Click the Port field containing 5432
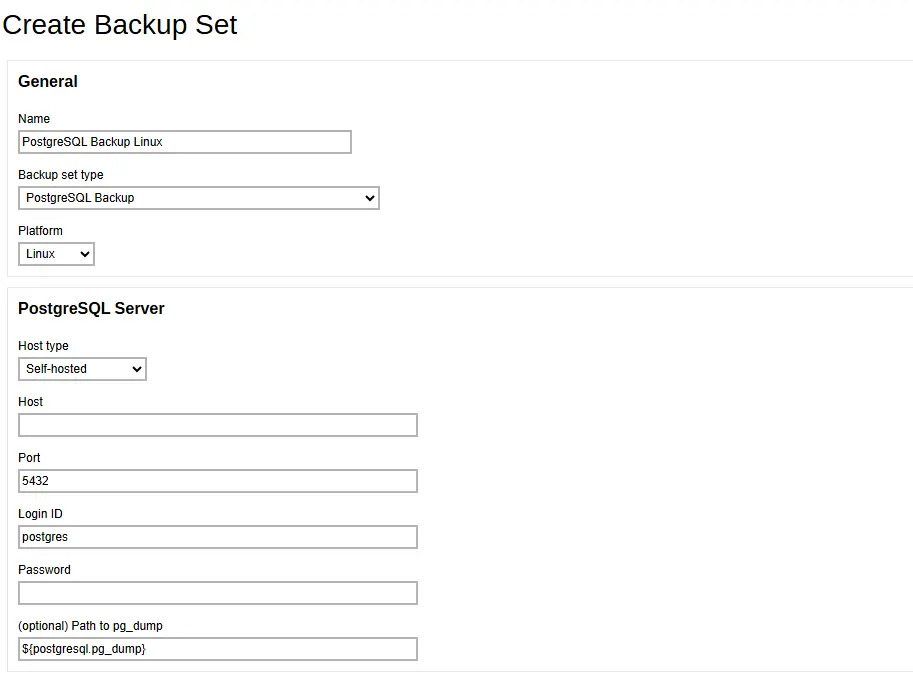The image size is (913, 673). (x=217, y=481)
